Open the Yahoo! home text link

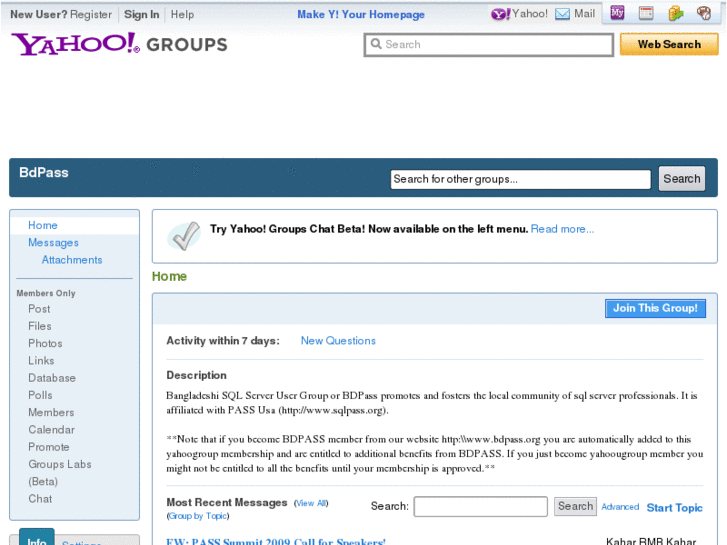pos(529,14)
